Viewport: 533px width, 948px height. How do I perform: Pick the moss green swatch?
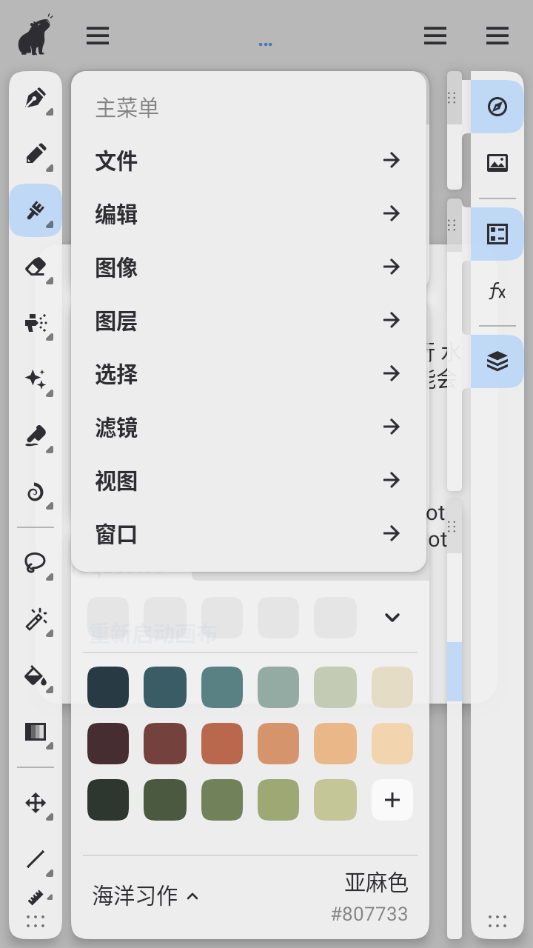(x=222, y=800)
